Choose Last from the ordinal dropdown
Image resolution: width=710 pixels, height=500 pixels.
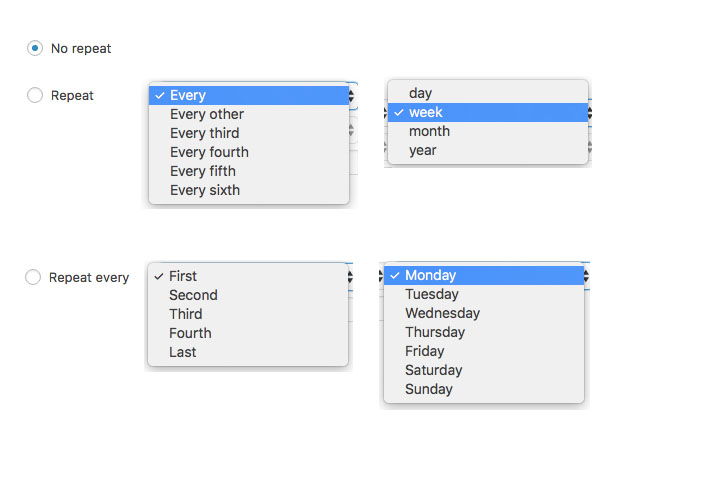(x=183, y=352)
